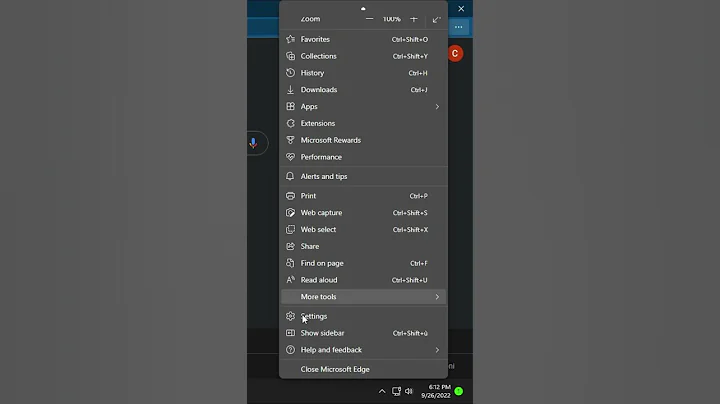
Task: Open History menu entry
Action: (363, 73)
